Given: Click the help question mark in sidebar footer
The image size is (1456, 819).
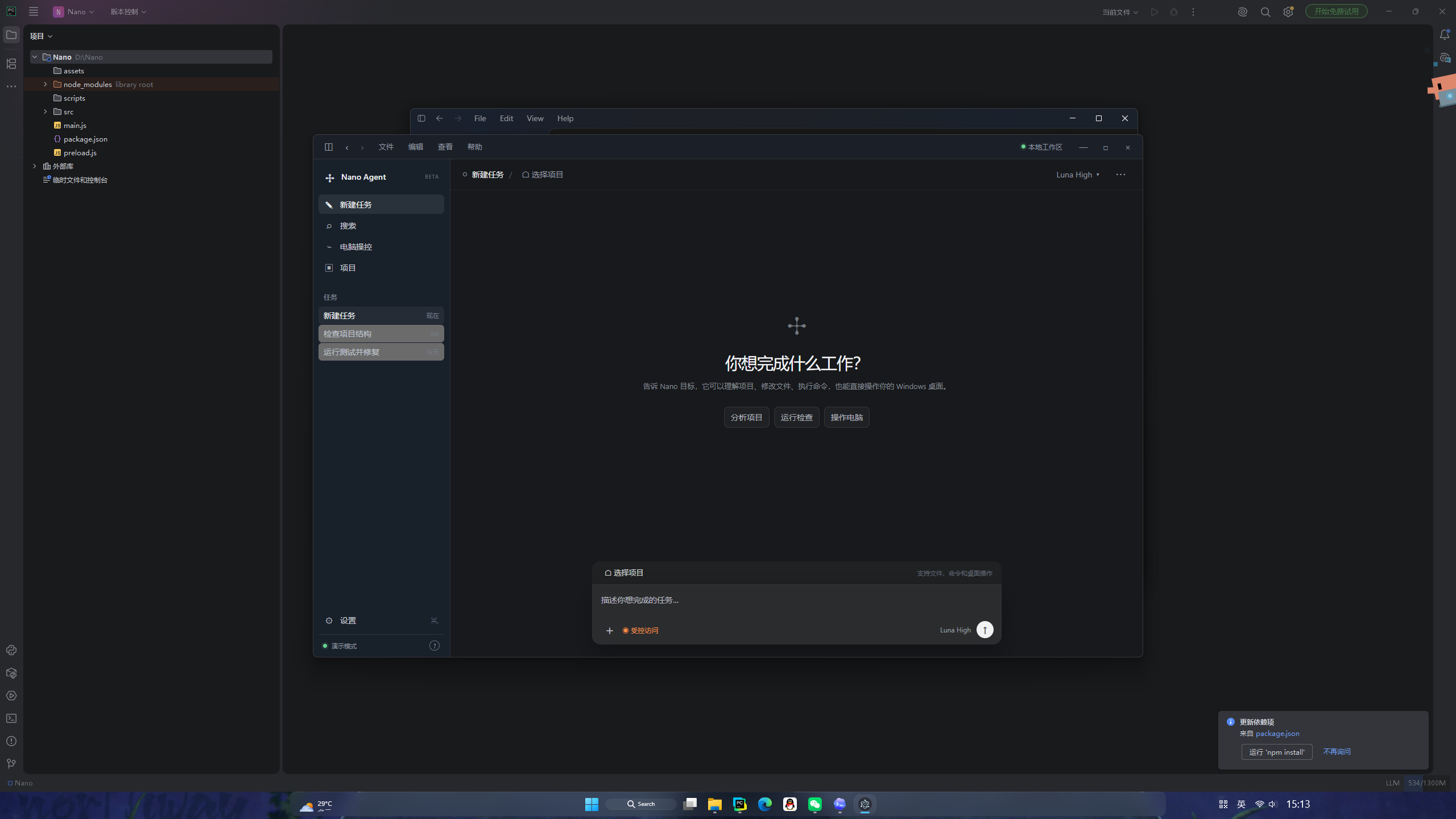Looking at the screenshot, I should click(x=435, y=646).
